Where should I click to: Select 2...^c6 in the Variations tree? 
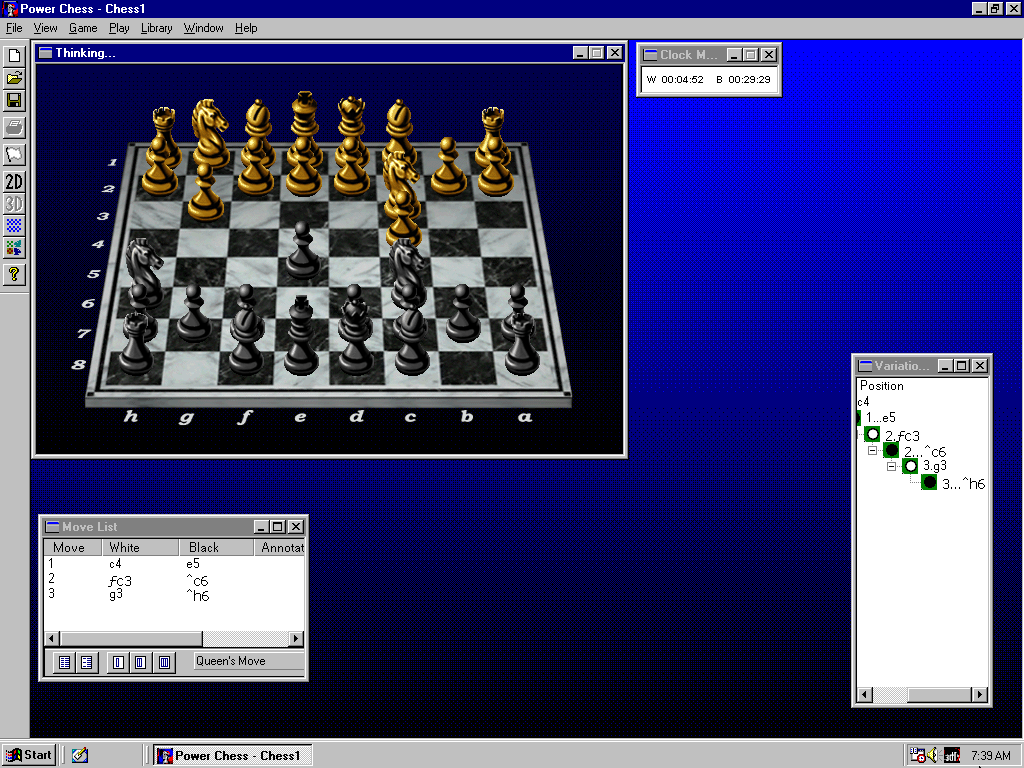click(925, 451)
